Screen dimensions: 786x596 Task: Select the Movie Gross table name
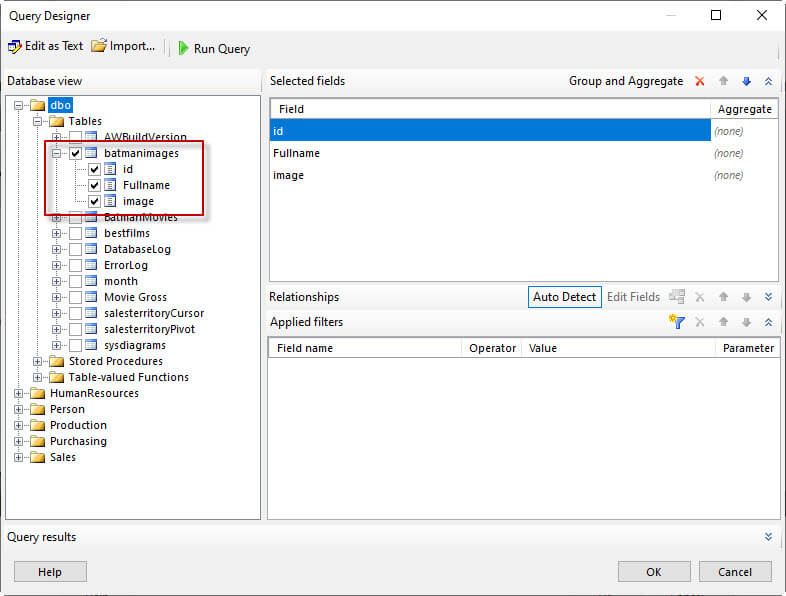tap(135, 297)
